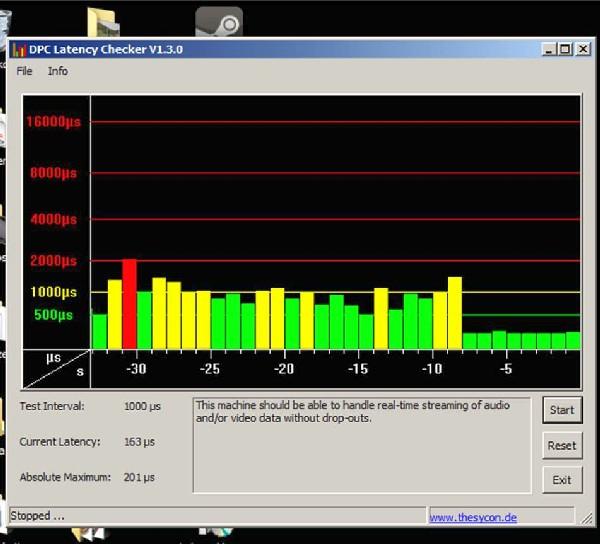Click the 1000 µs test interval value
This screenshot has width=600, height=544.
[142, 406]
